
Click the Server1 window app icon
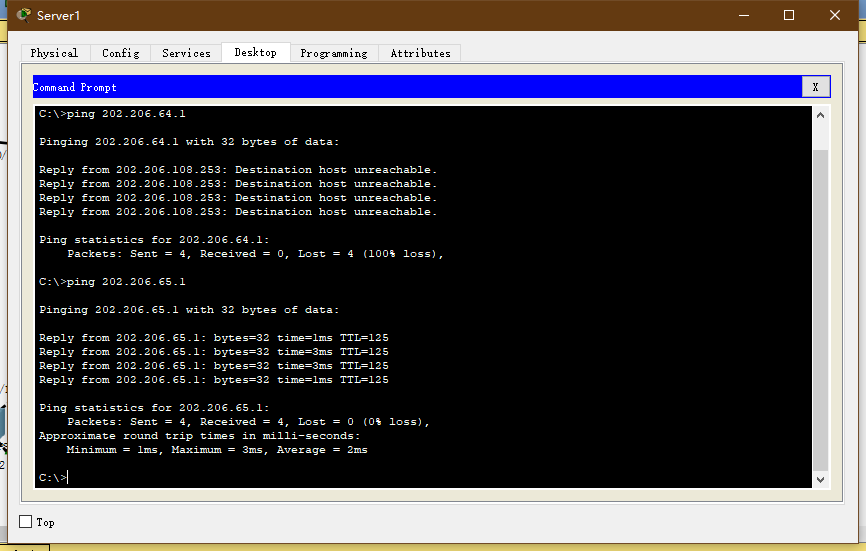(x=23, y=15)
